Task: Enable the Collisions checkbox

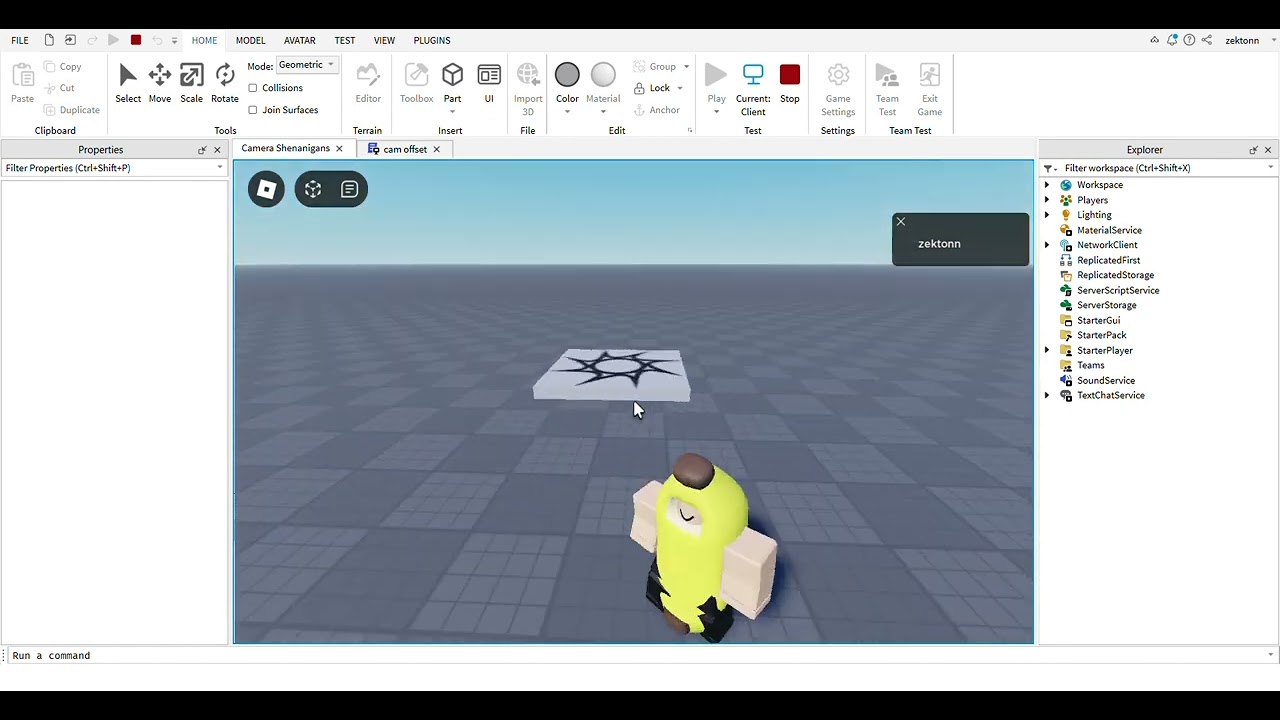Action: pyautogui.click(x=253, y=88)
